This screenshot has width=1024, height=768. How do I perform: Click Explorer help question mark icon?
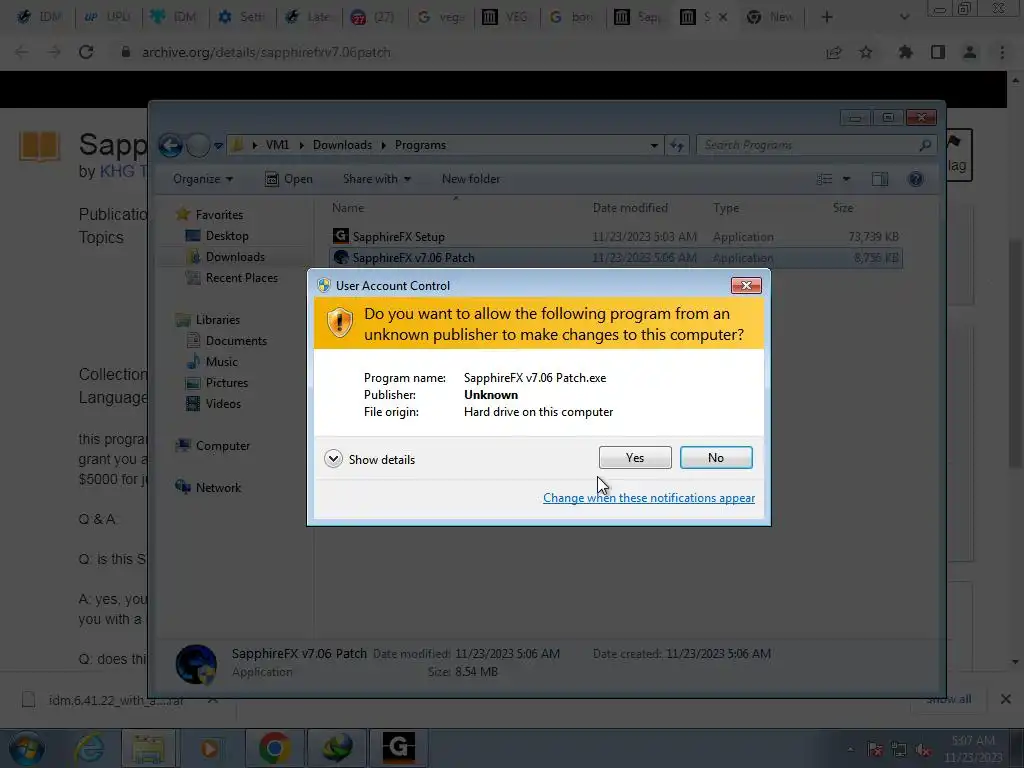coord(916,179)
